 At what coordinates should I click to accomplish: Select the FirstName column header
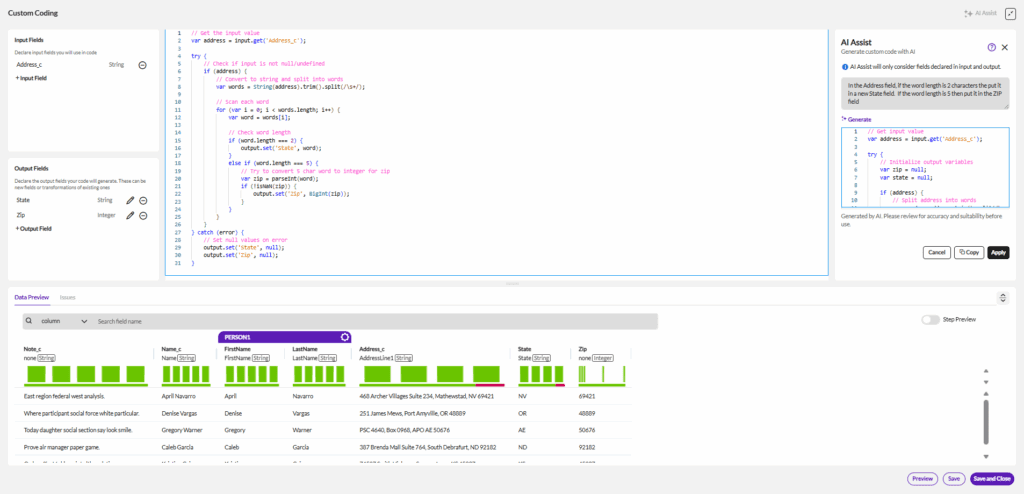coord(238,350)
